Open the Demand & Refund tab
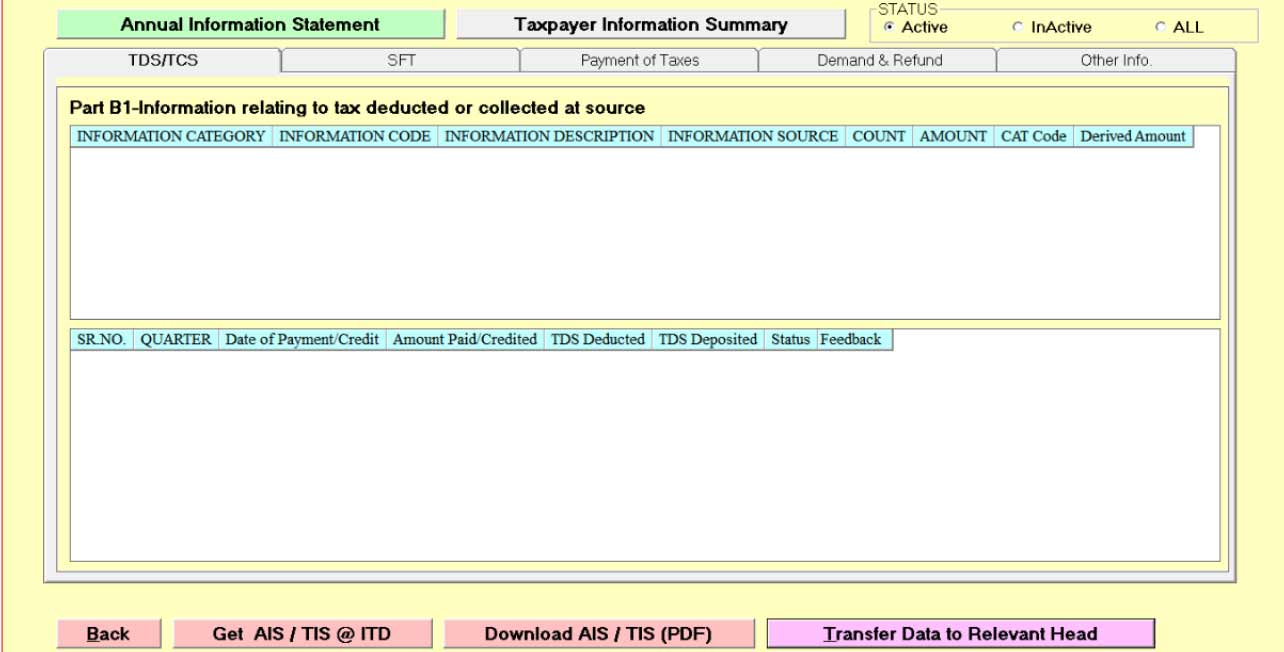Image resolution: width=1284 pixels, height=652 pixels. coord(879,61)
